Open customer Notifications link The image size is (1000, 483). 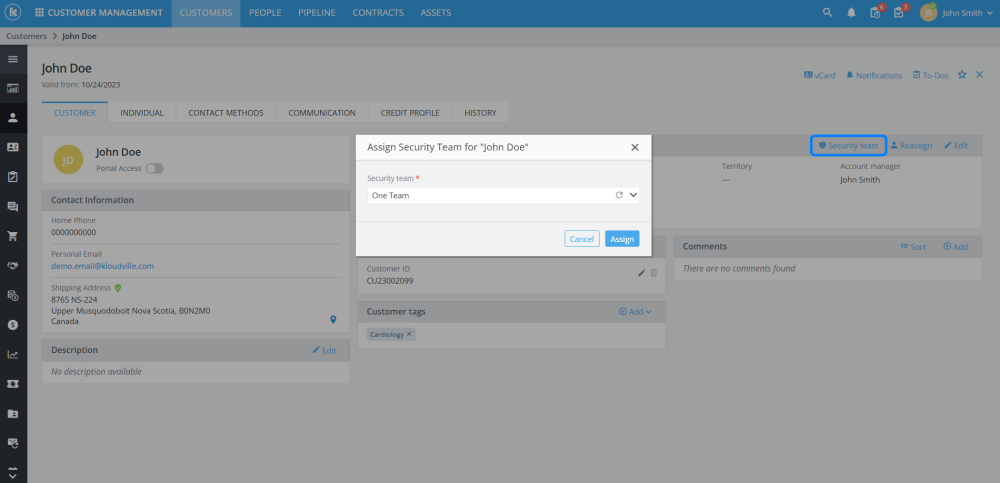[x=874, y=75]
